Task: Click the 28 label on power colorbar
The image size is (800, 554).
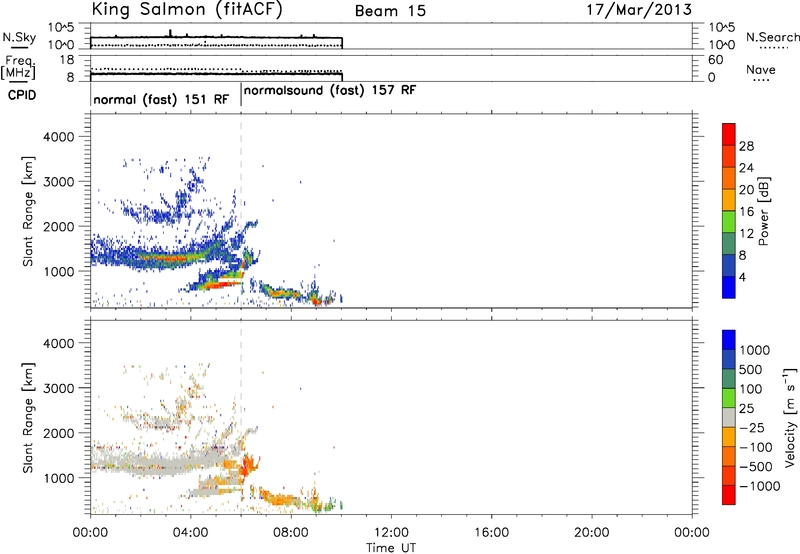Action: click(x=746, y=146)
